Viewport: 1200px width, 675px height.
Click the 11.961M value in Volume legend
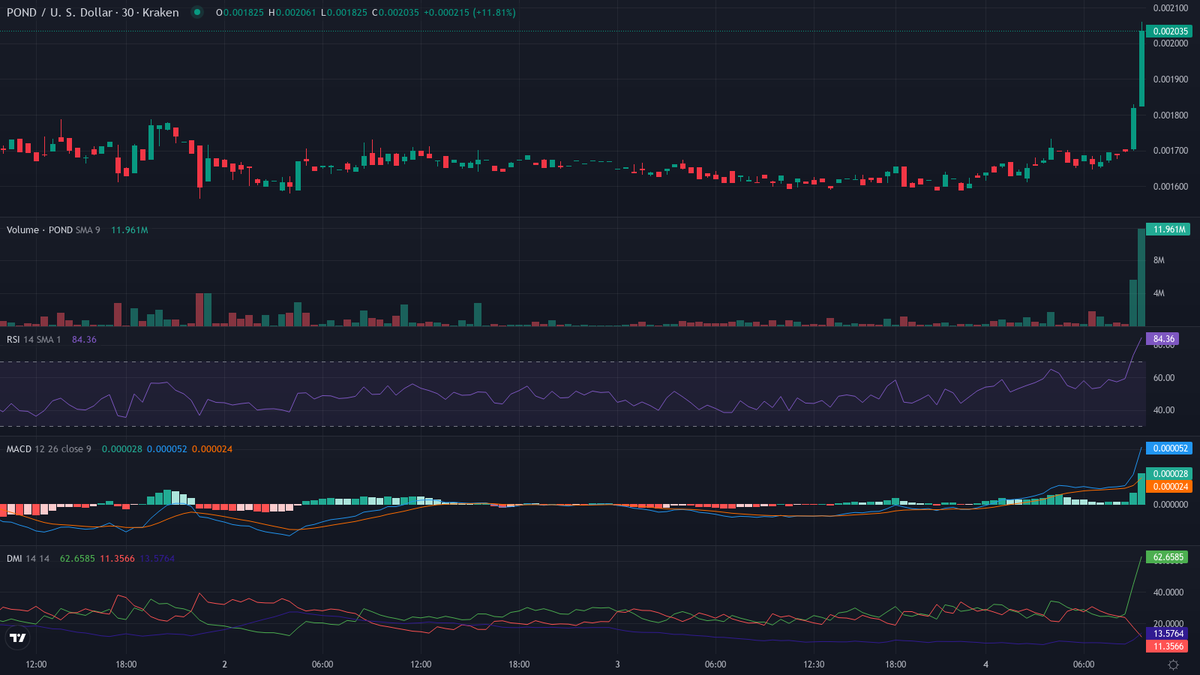[130, 230]
